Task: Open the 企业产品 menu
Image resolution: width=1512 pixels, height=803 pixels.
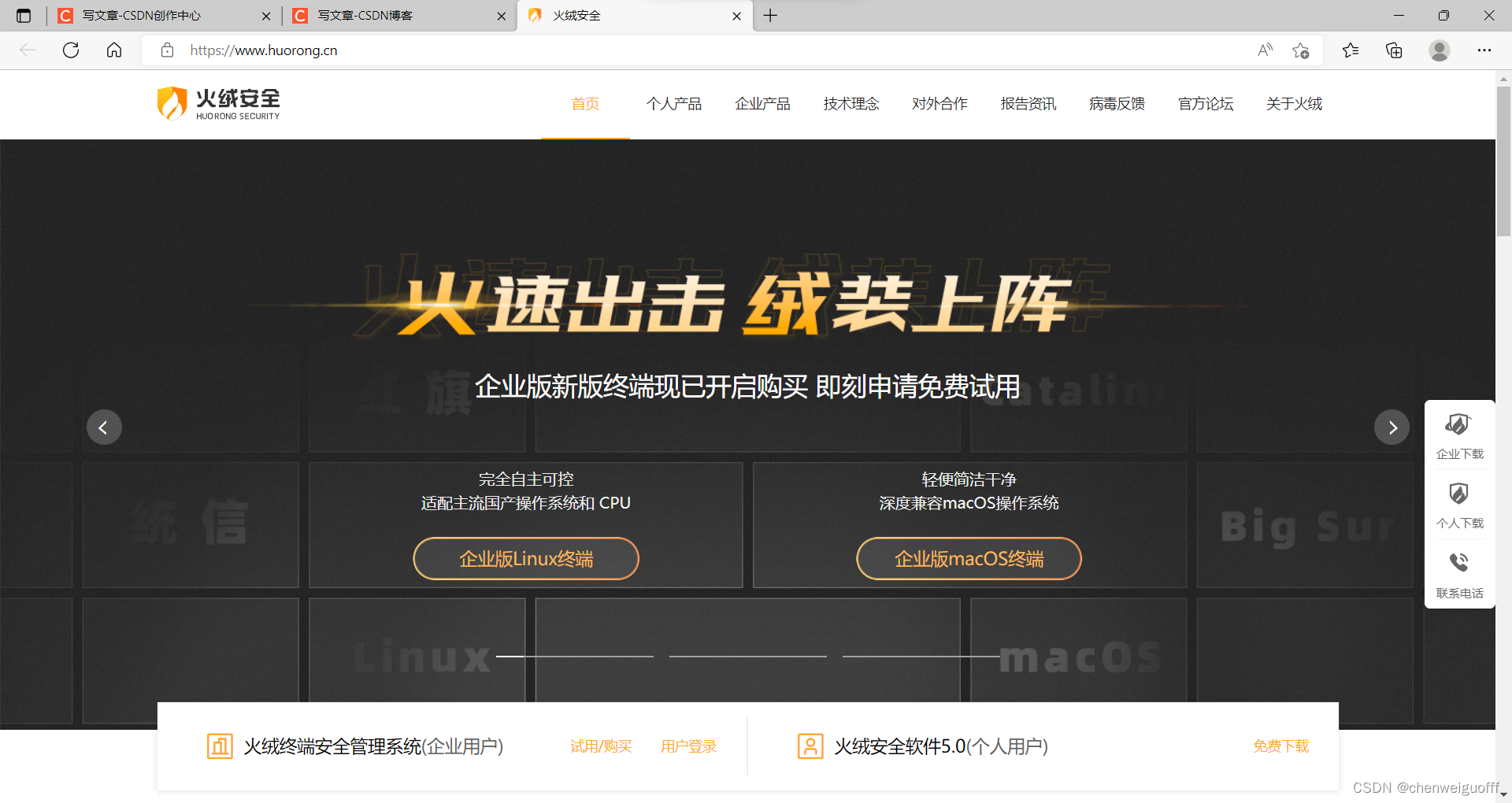Action: pos(762,104)
